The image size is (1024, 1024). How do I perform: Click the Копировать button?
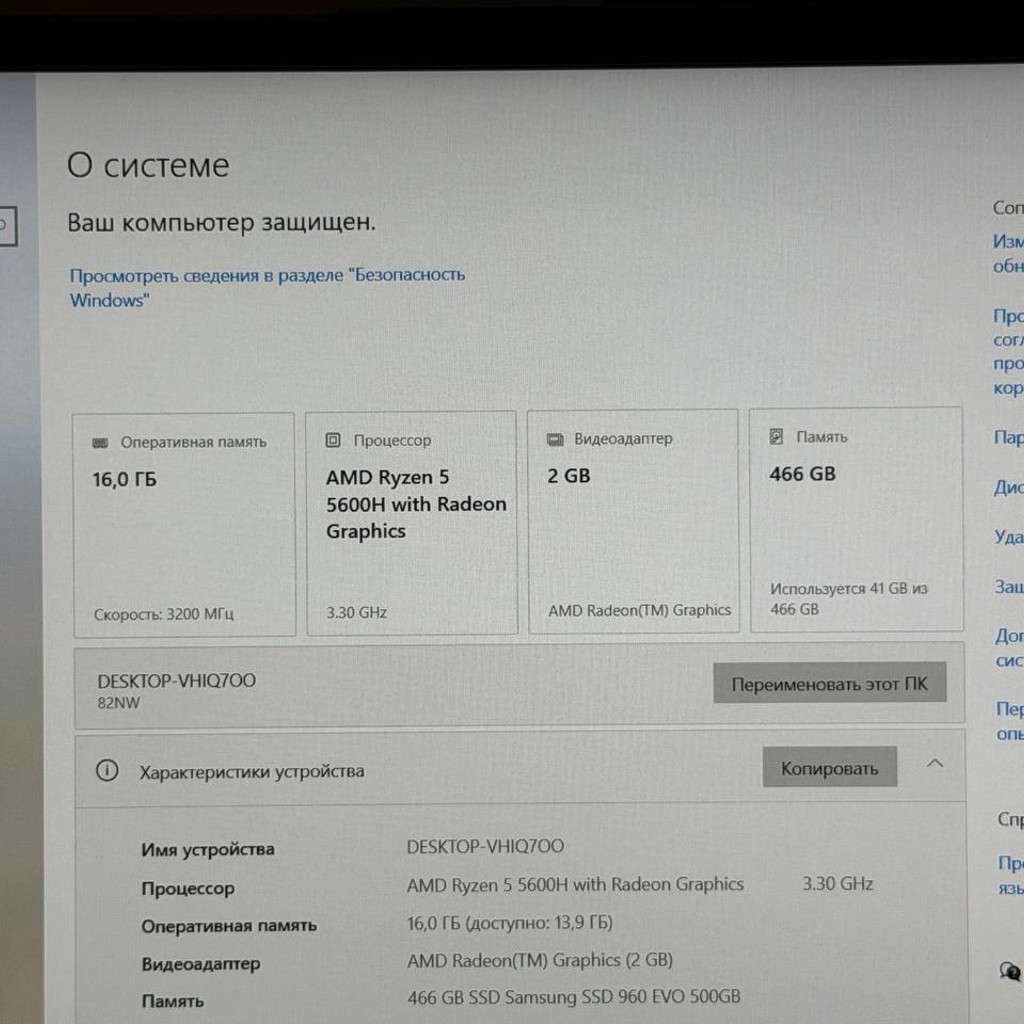(829, 767)
